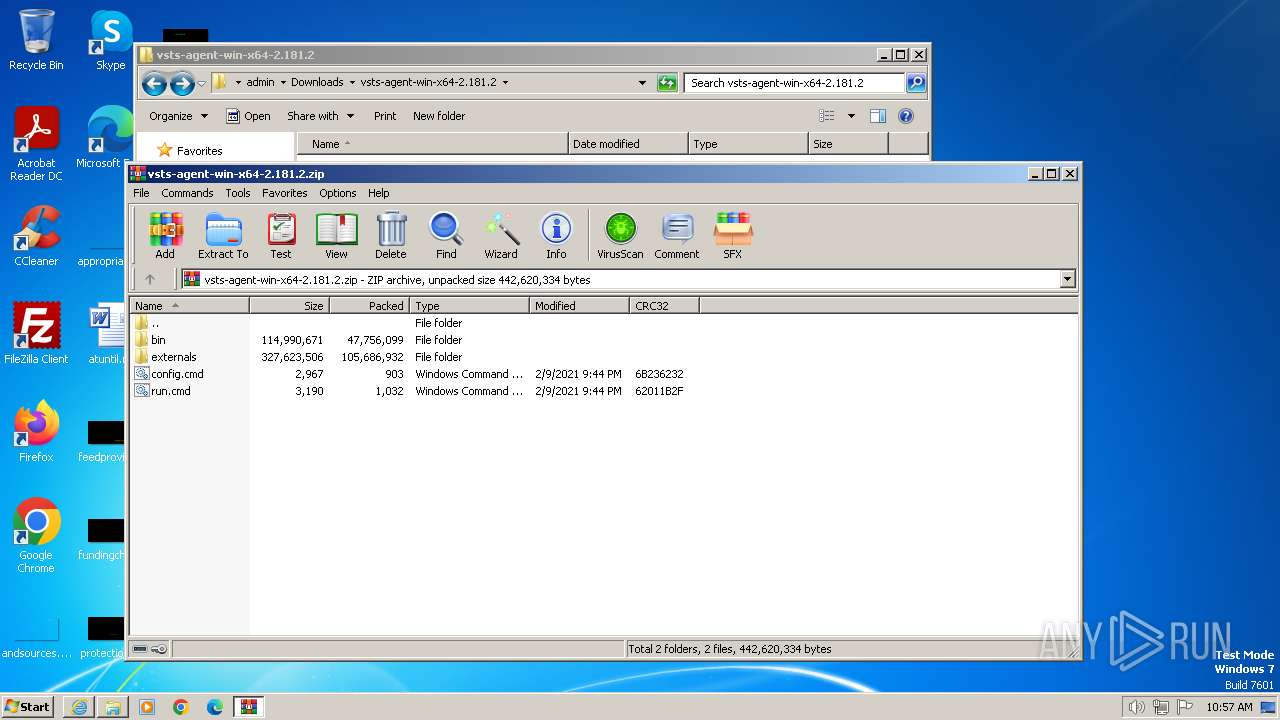Click the Explorer Open button

(248, 116)
